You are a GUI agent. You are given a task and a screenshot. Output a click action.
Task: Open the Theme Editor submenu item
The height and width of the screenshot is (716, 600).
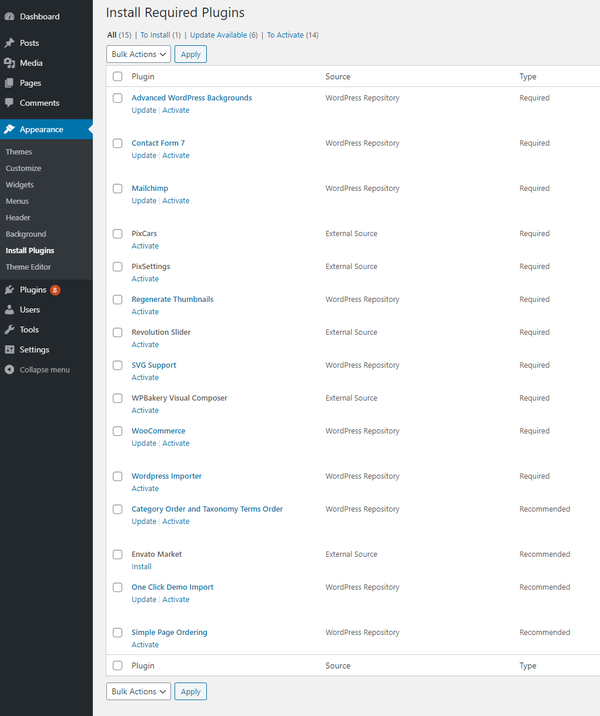[x=28, y=267]
